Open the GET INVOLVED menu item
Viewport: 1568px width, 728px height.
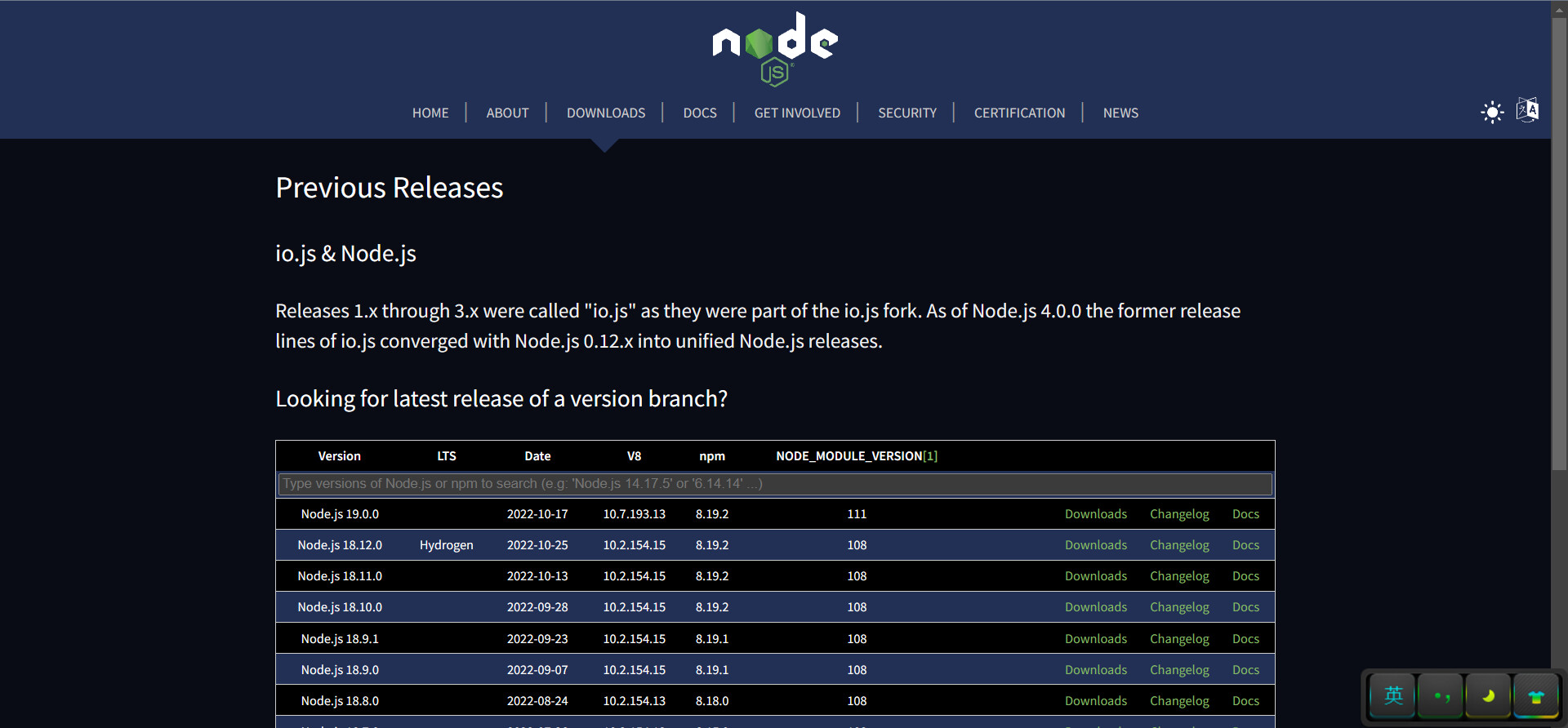(797, 113)
